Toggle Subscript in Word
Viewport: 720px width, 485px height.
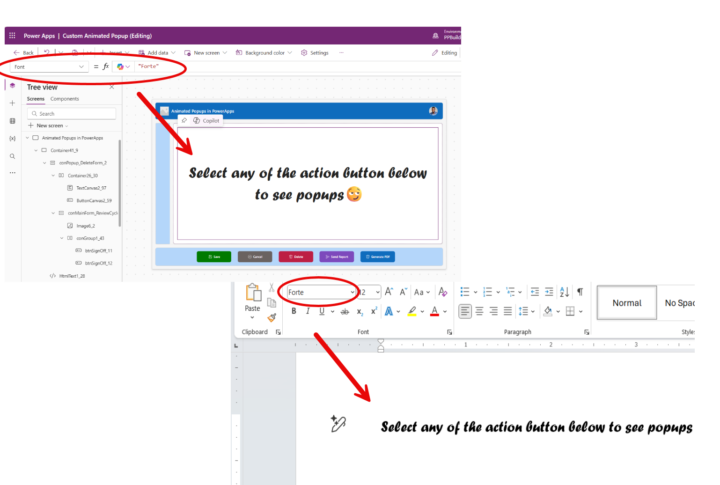[x=360, y=311]
